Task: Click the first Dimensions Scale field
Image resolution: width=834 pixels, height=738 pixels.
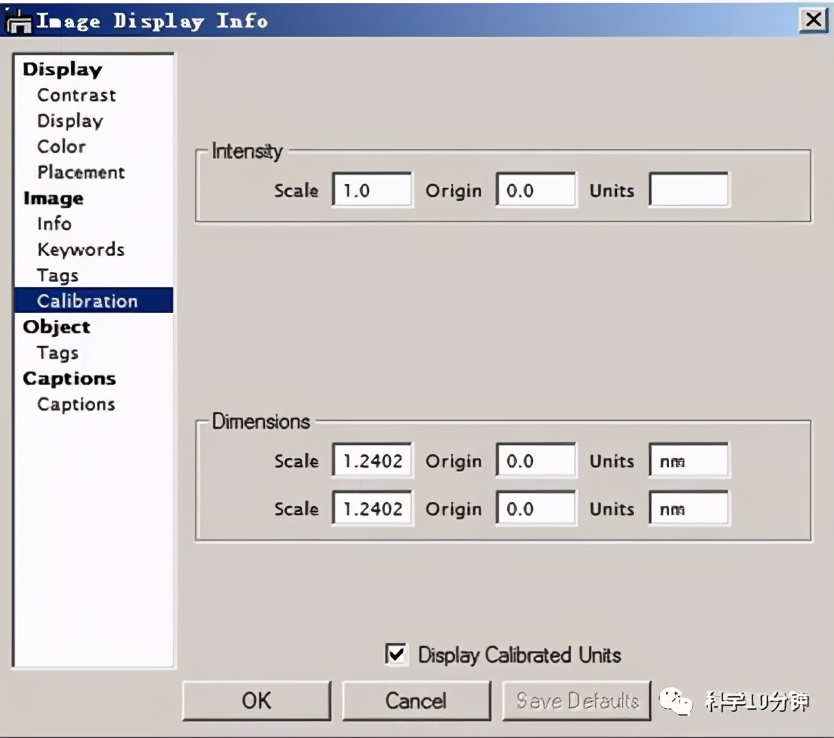Action: pyautogui.click(x=372, y=461)
